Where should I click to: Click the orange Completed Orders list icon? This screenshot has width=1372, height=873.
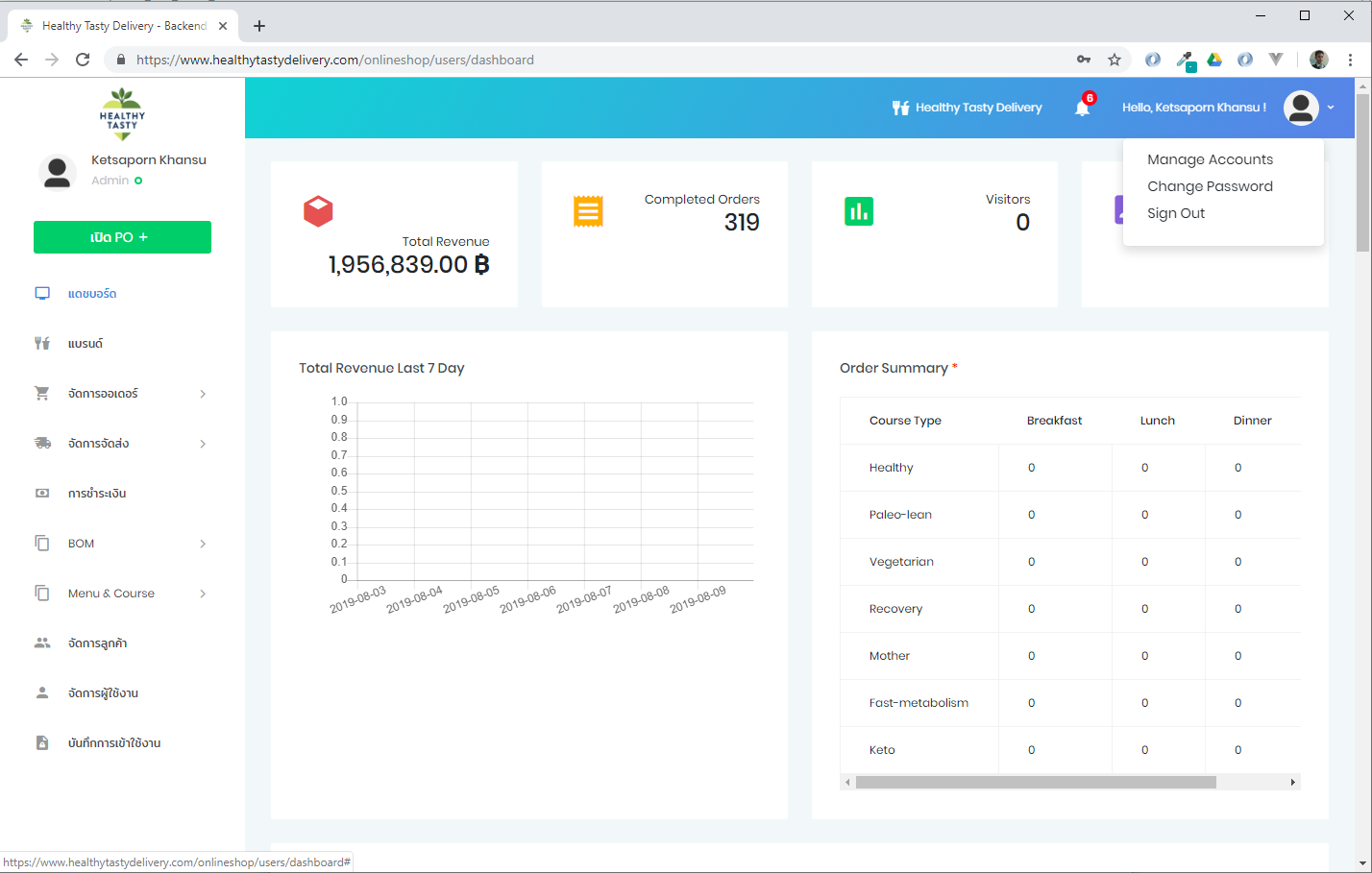(x=588, y=211)
